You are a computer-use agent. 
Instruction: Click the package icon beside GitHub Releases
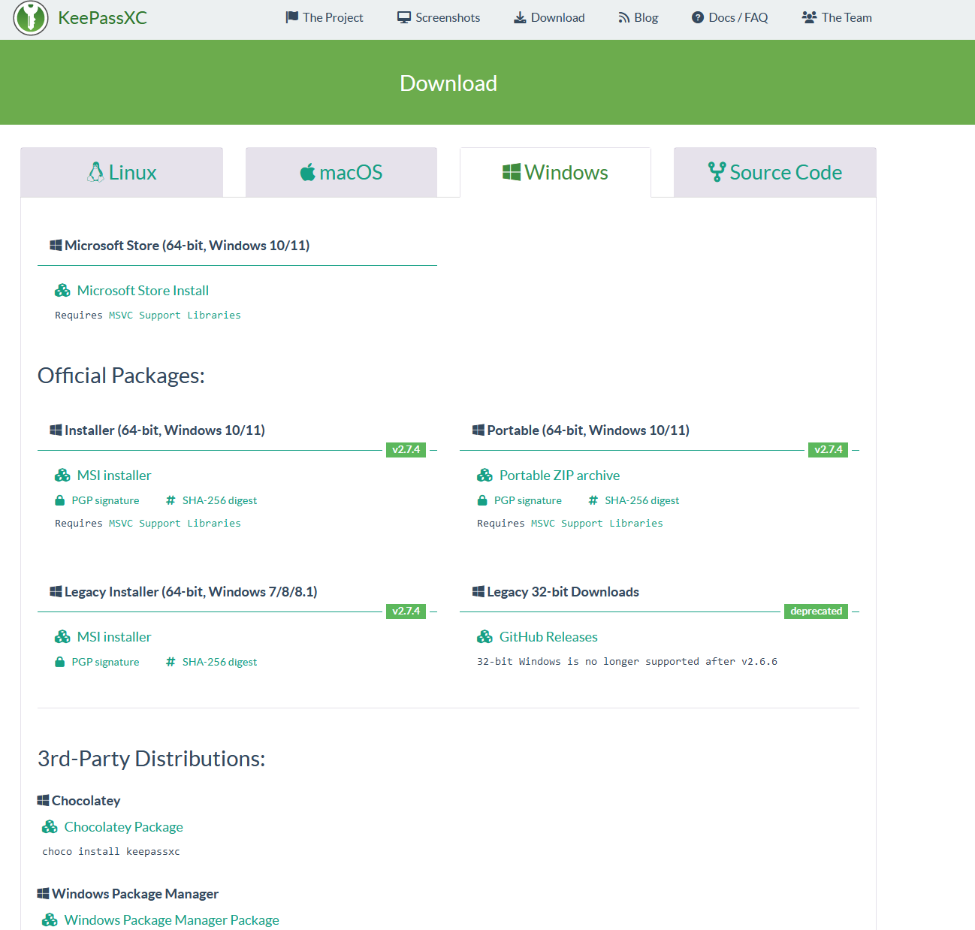click(x=485, y=637)
